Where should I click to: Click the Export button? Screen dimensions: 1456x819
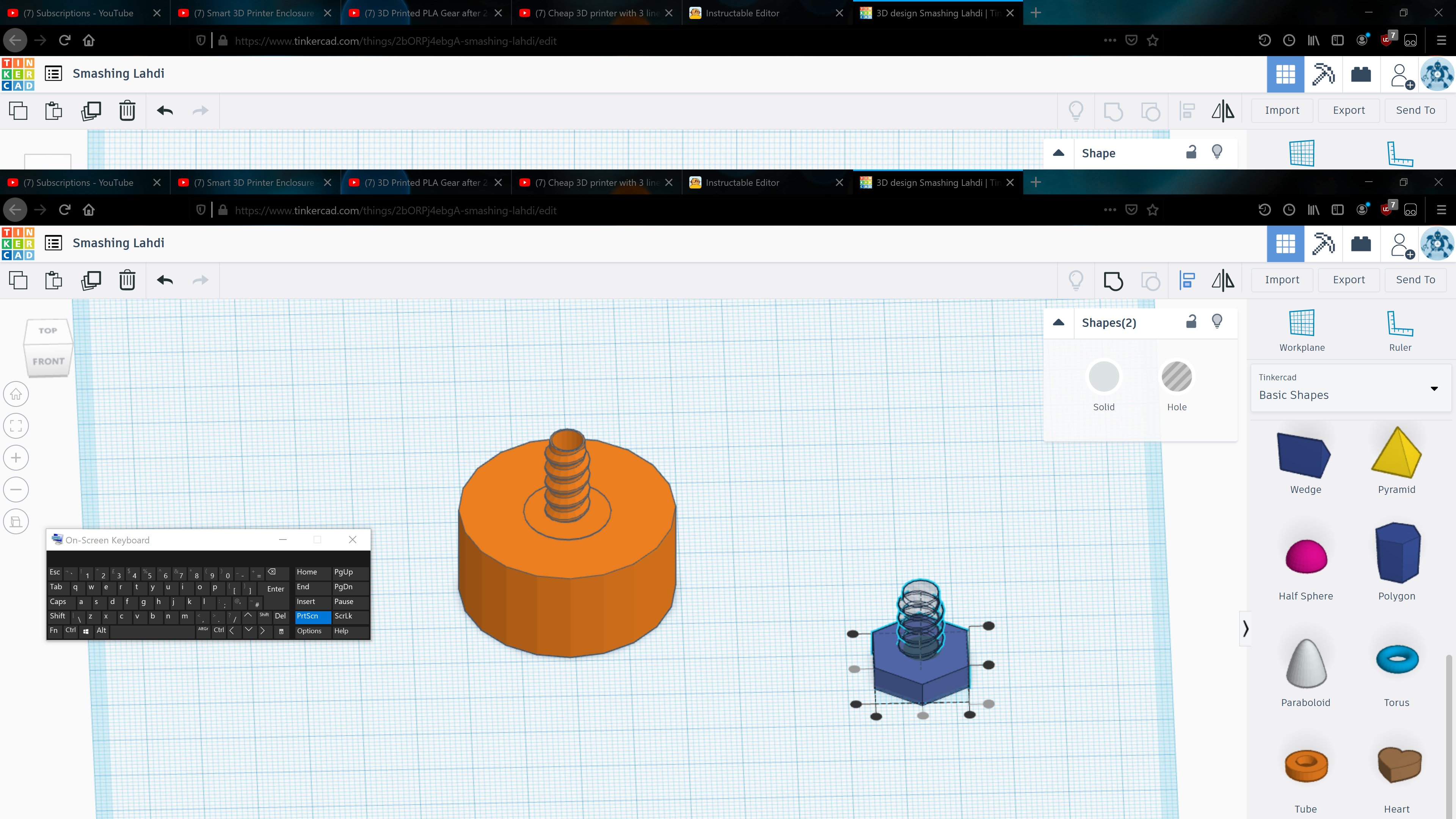pyautogui.click(x=1349, y=280)
